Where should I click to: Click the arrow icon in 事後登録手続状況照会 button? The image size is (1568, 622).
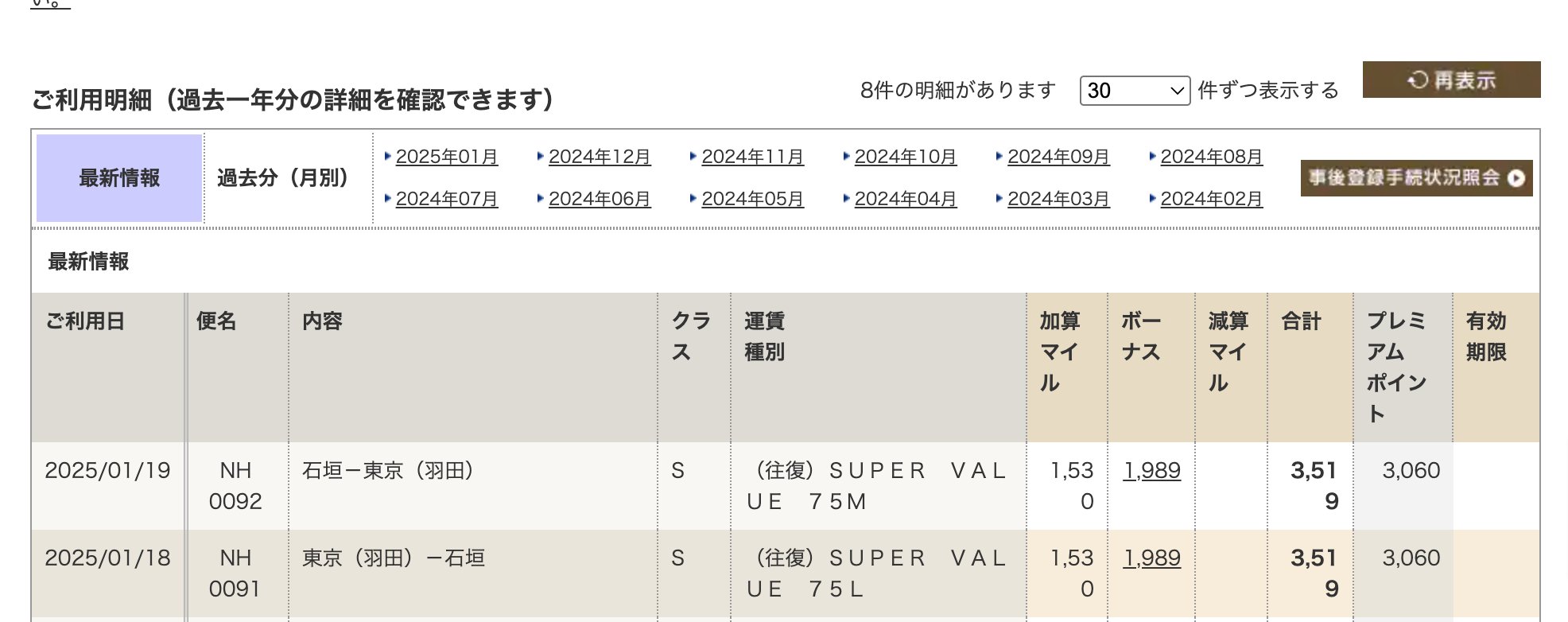[1516, 178]
